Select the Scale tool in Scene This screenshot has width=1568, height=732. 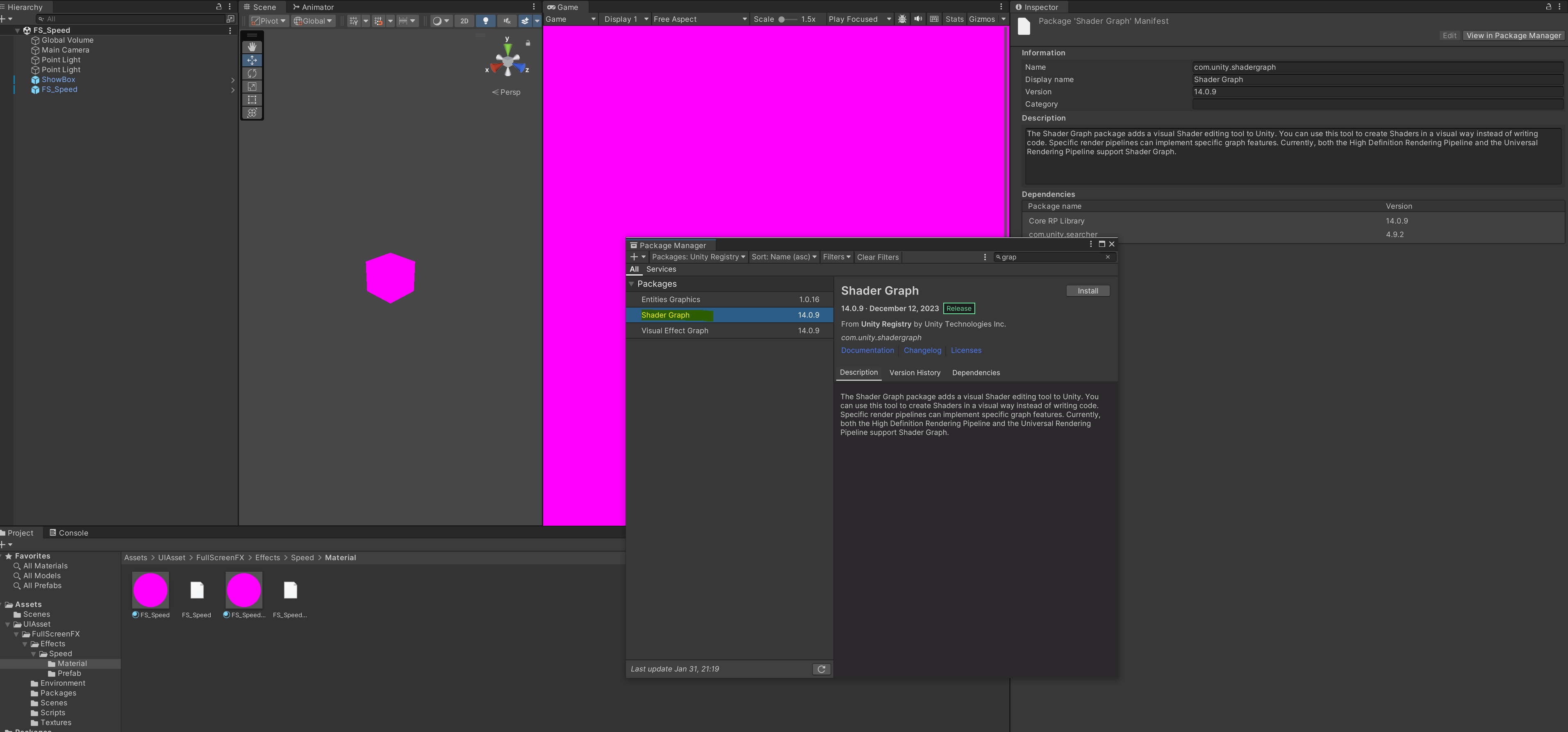click(x=252, y=87)
